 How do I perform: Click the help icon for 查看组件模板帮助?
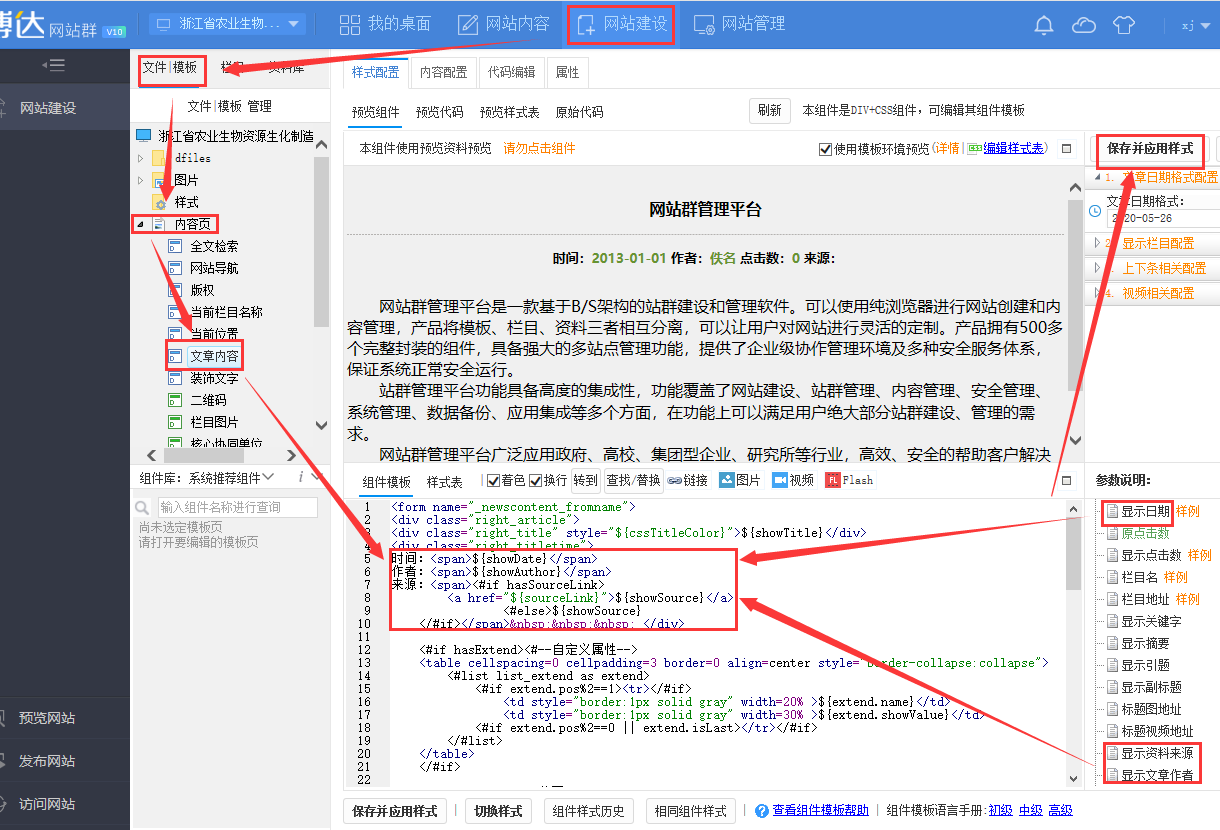coord(762,811)
